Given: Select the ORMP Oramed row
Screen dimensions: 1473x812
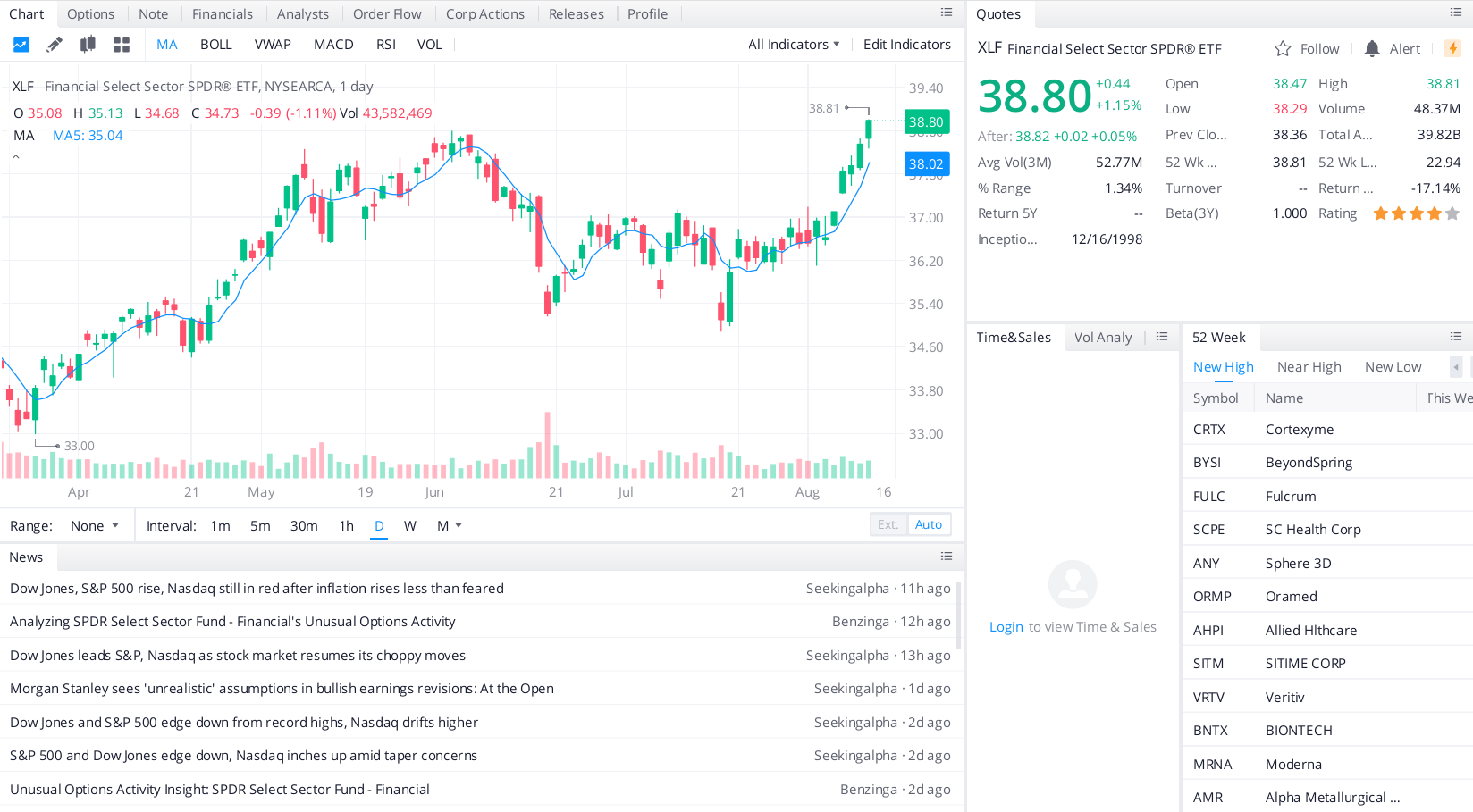Looking at the screenshot, I should coord(1327,597).
